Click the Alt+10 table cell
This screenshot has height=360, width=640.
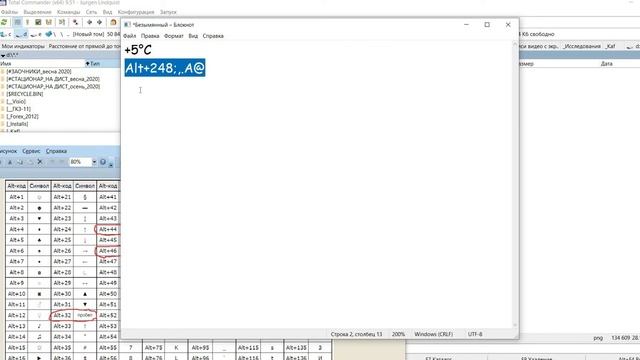coord(17,294)
